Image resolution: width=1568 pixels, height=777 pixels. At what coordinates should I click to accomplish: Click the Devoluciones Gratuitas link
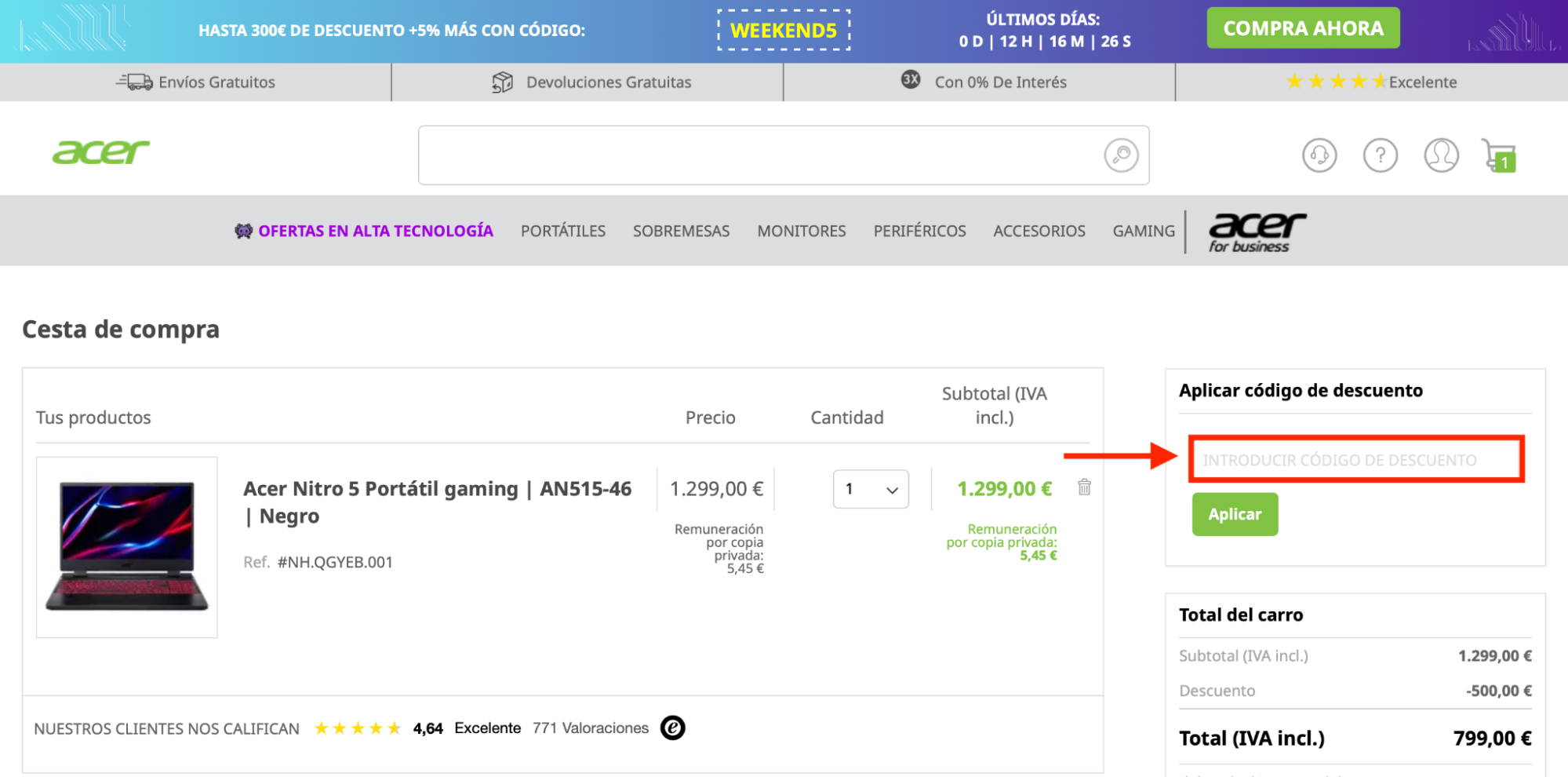[x=609, y=82]
